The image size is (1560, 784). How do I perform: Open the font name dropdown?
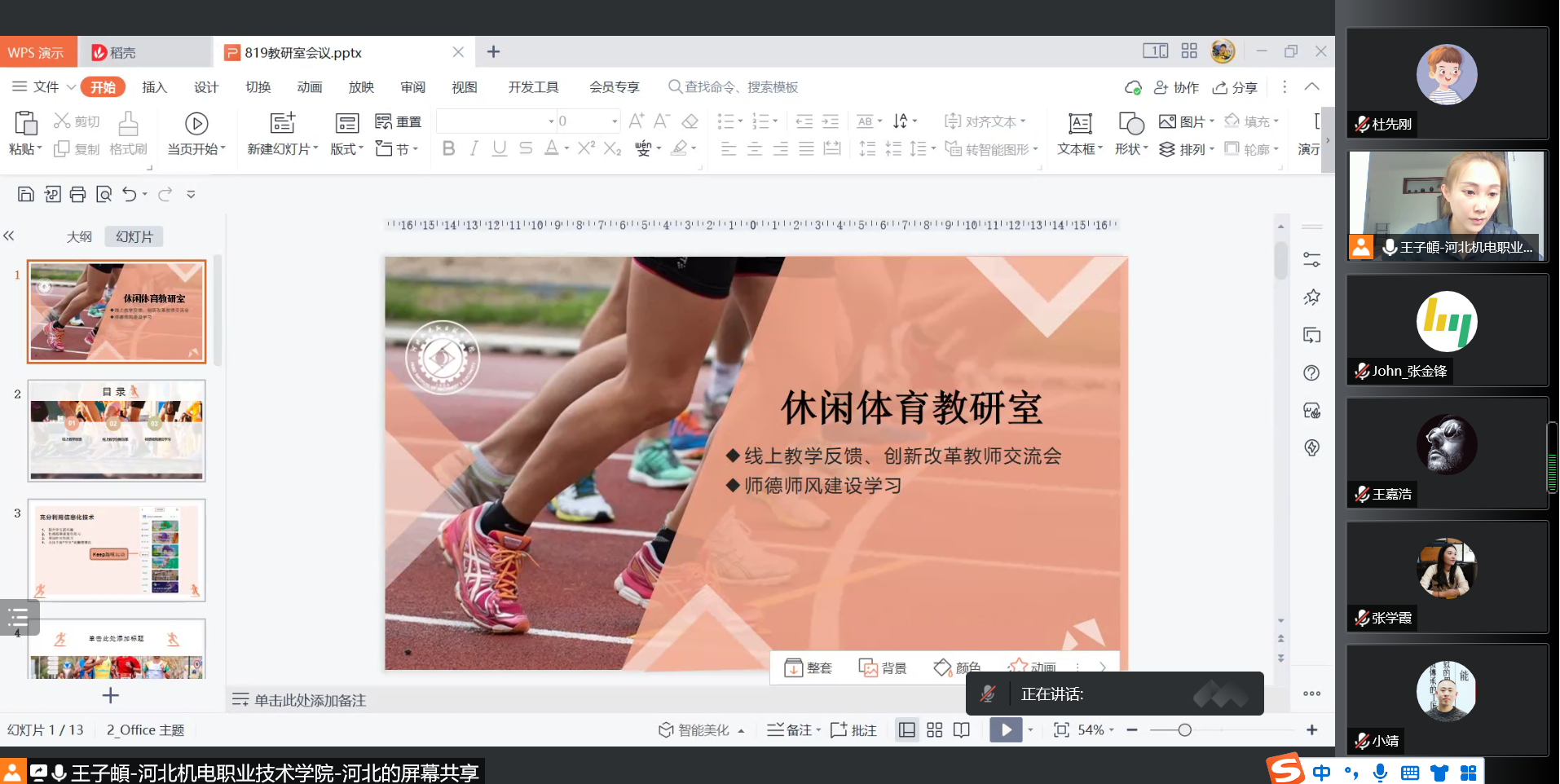(x=551, y=121)
